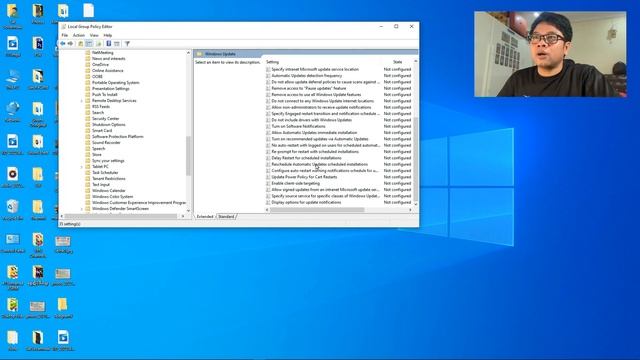Select the Store folder in tree
This screenshot has width=640, height=360.
(96, 155)
